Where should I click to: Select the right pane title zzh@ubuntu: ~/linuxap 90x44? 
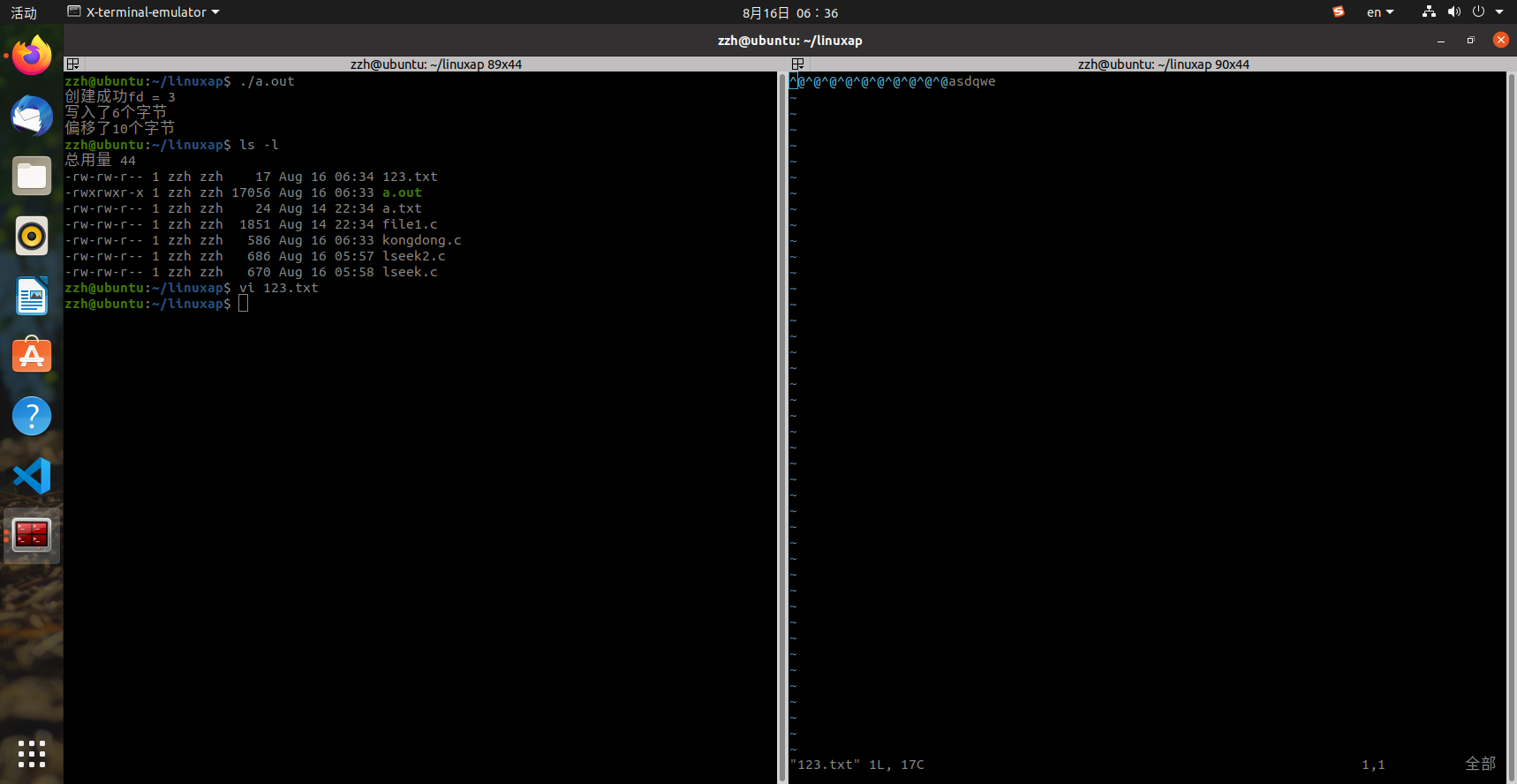coord(1163,64)
